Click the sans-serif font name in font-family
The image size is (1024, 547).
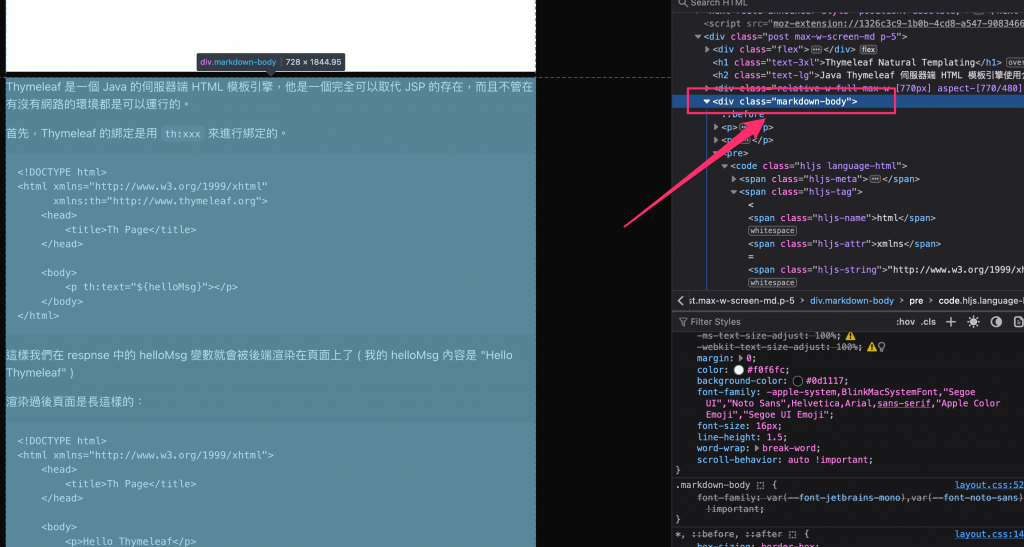[x=904, y=404]
